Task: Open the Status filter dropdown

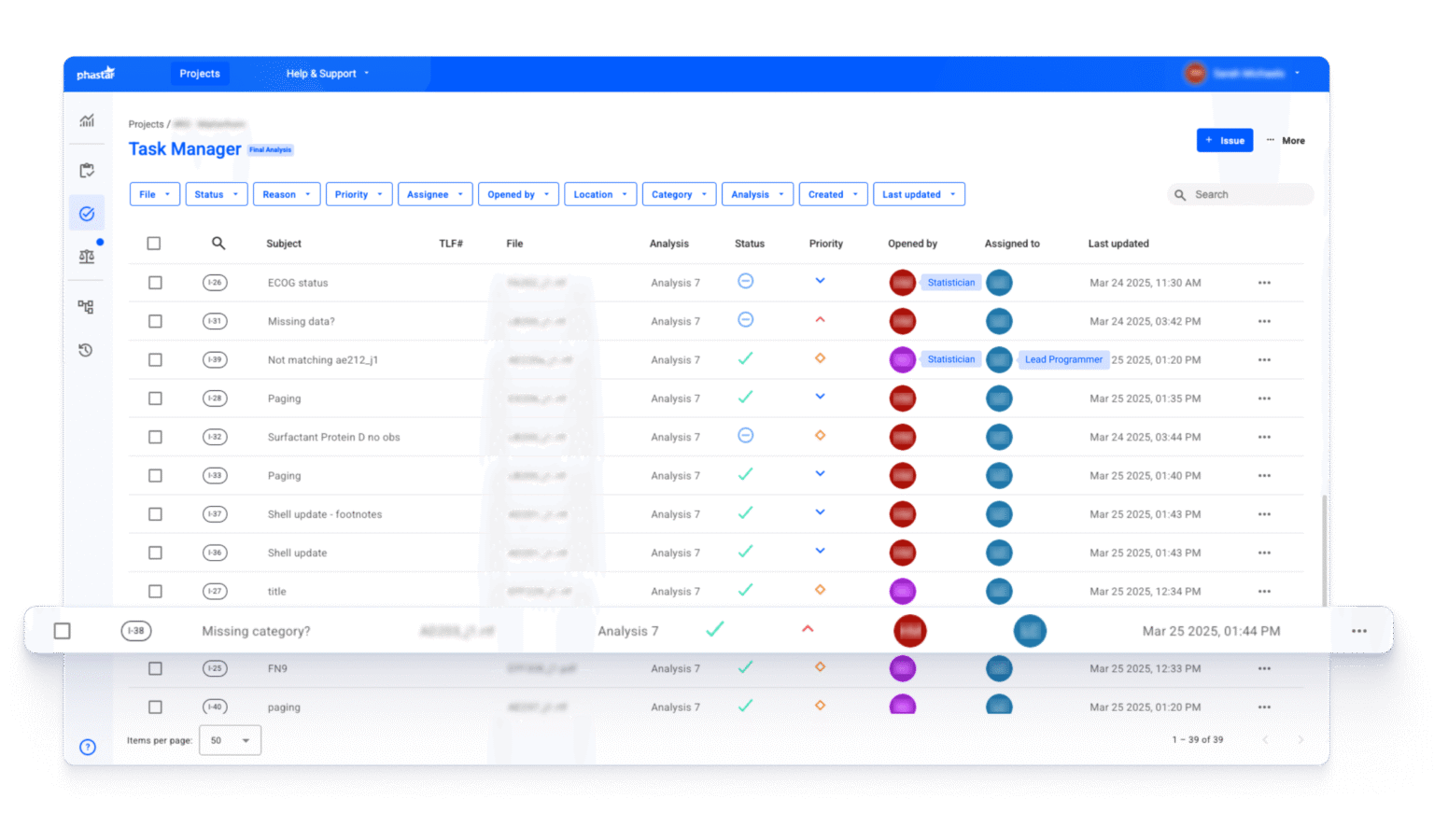Action: (216, 193)
